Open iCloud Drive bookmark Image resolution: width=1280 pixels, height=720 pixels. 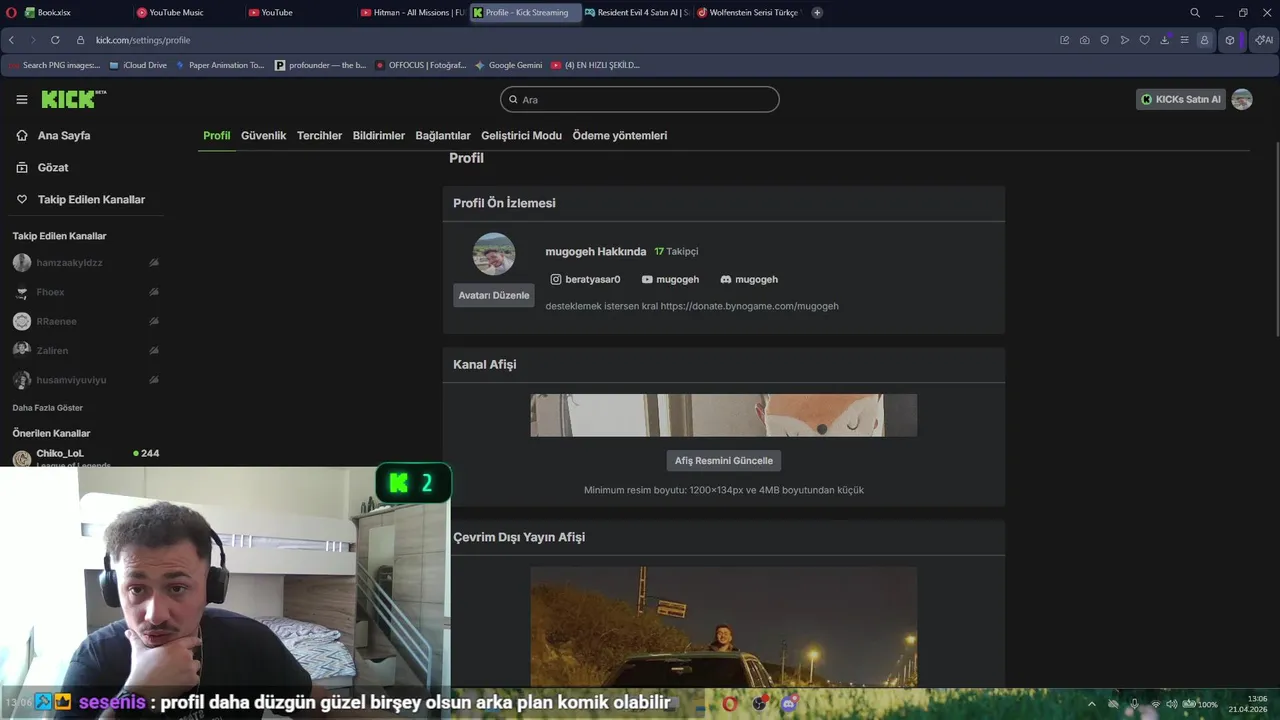point(139,65)
